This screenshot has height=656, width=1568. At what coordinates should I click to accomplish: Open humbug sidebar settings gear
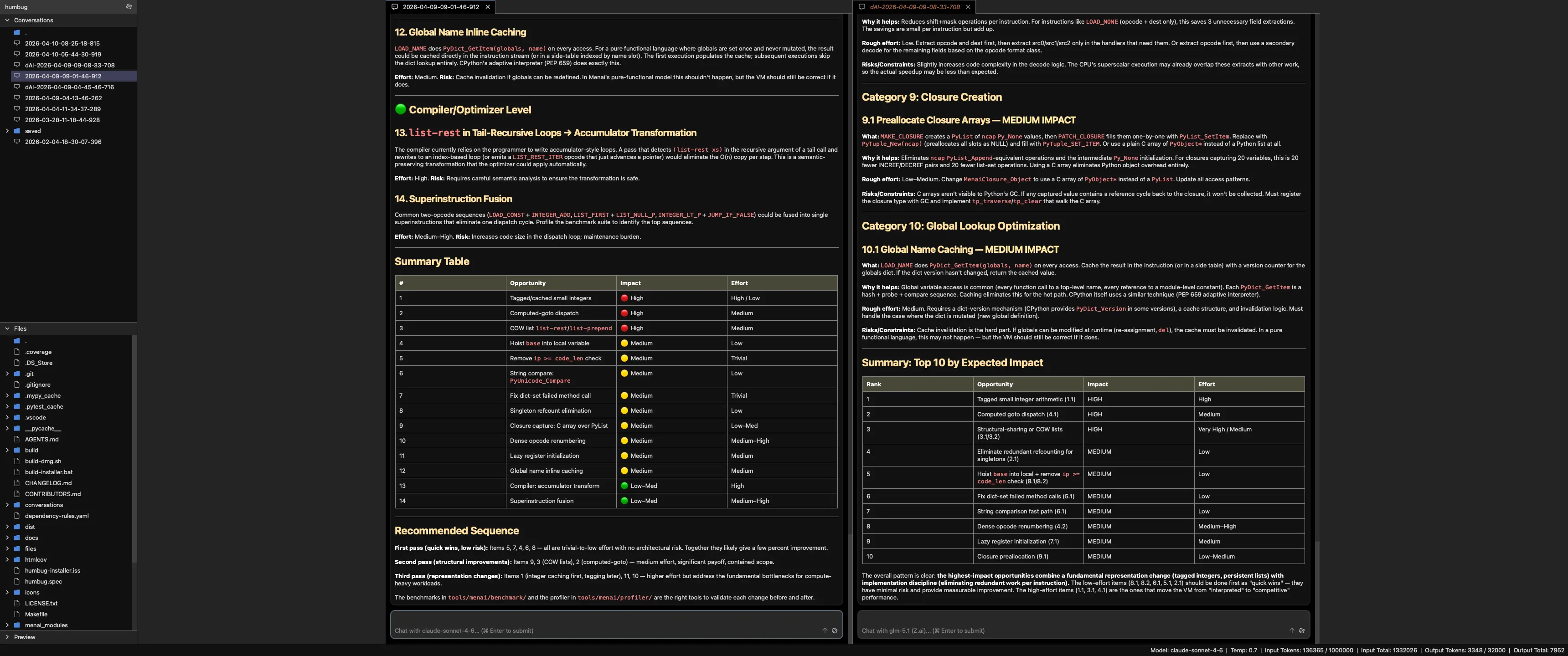point(129,7)
